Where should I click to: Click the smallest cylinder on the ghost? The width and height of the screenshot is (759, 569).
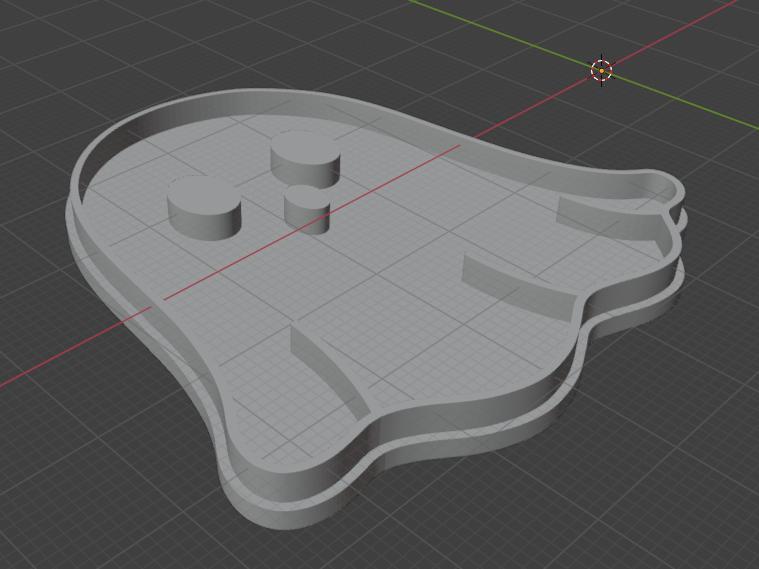coord(307,209)
